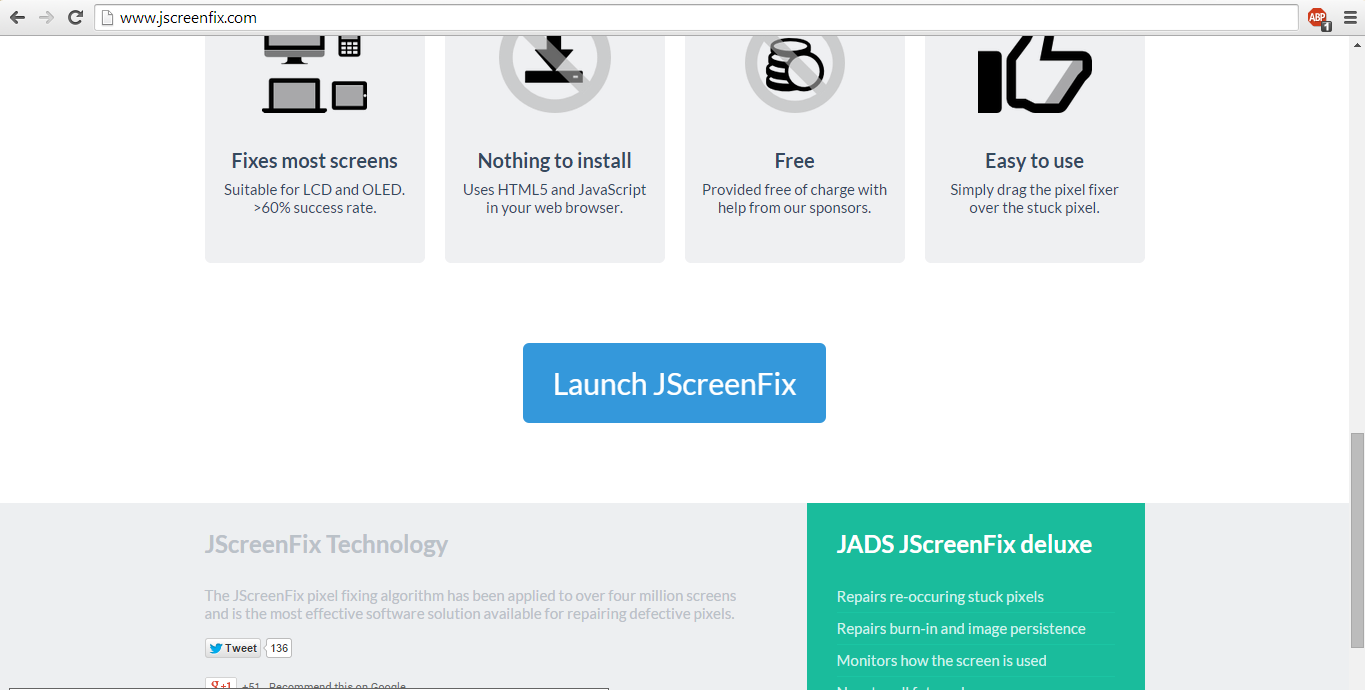1365x690 pixels.
Task: Click the 'Easy to use' heading
Action: [1034, 161]
